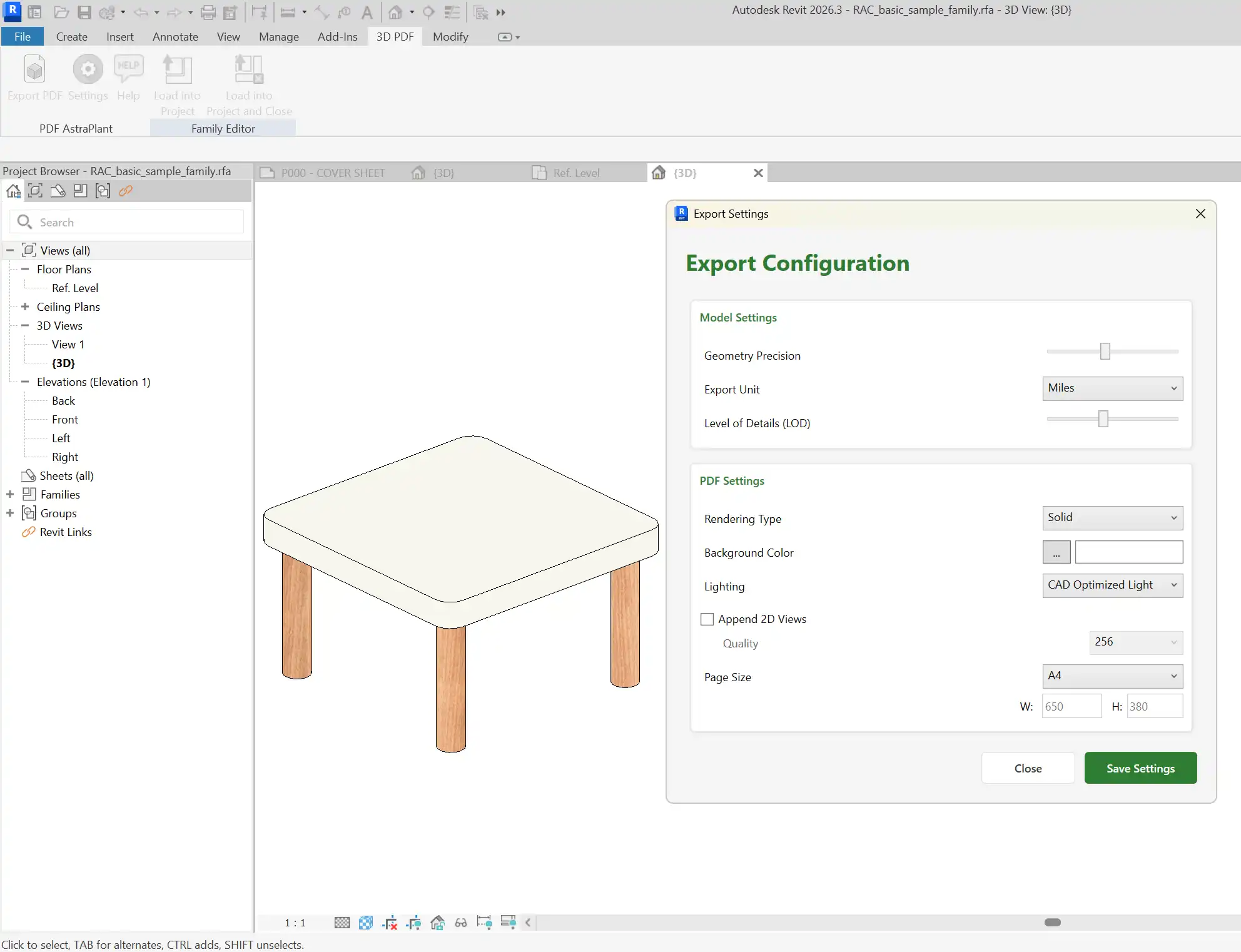Select Right elevation in Project Browser
1241x952 pixels.
coord(64,457)
